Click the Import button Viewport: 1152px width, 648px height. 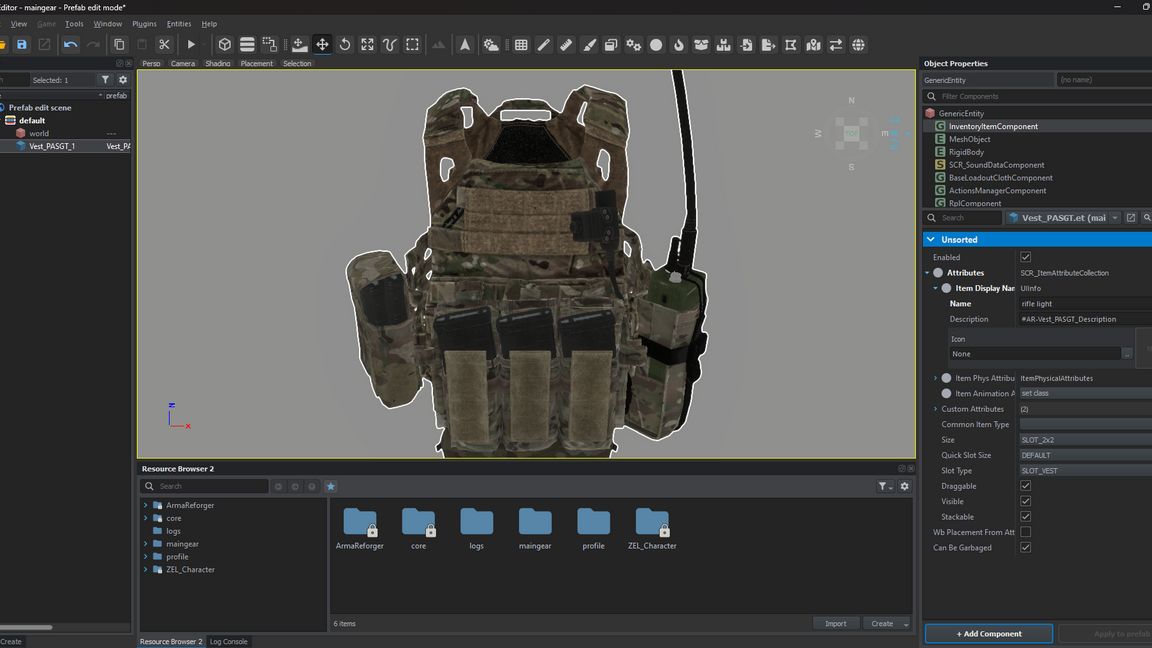click(x=835, y=624)
